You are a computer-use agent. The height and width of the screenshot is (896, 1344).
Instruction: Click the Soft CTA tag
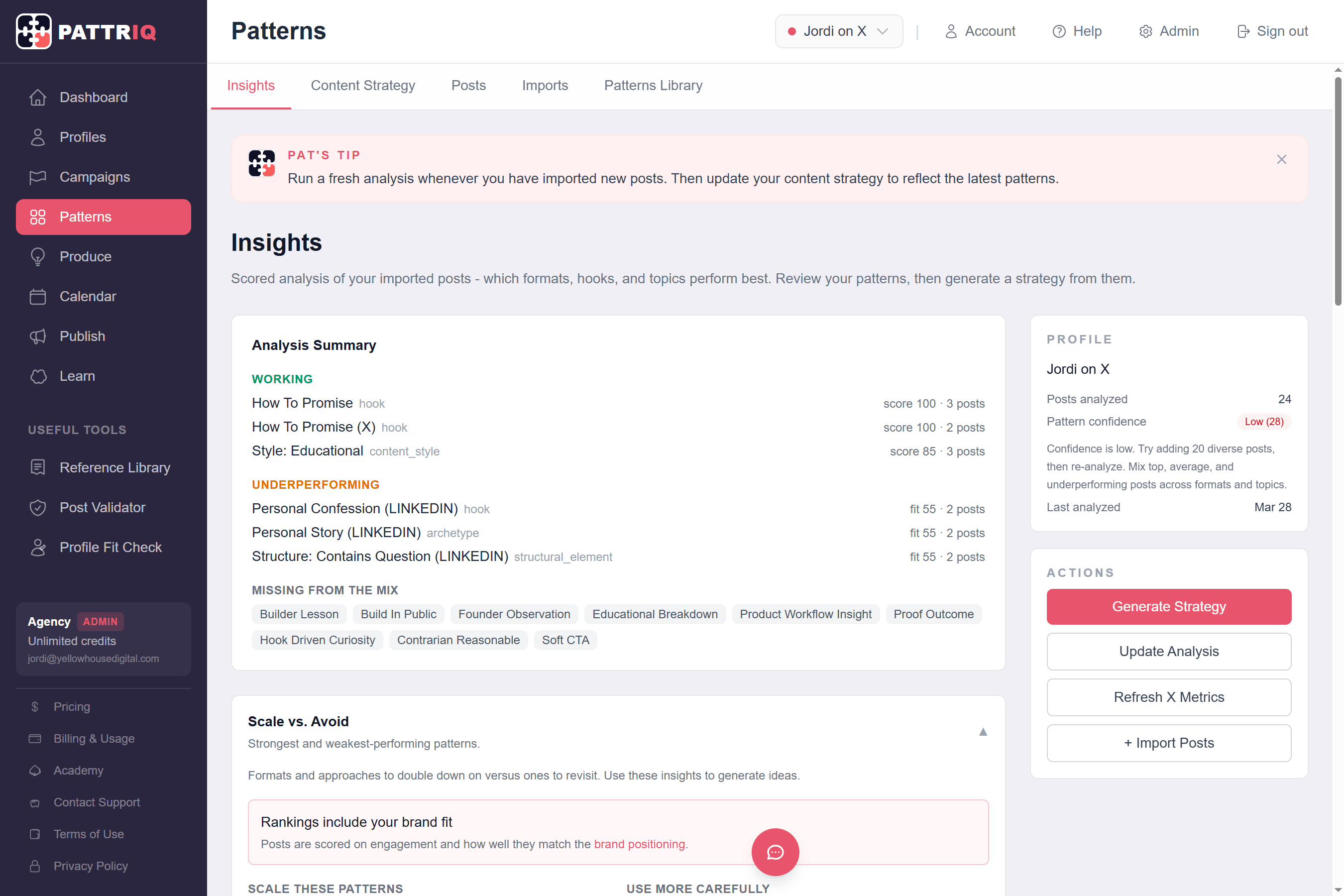[565, 640]
